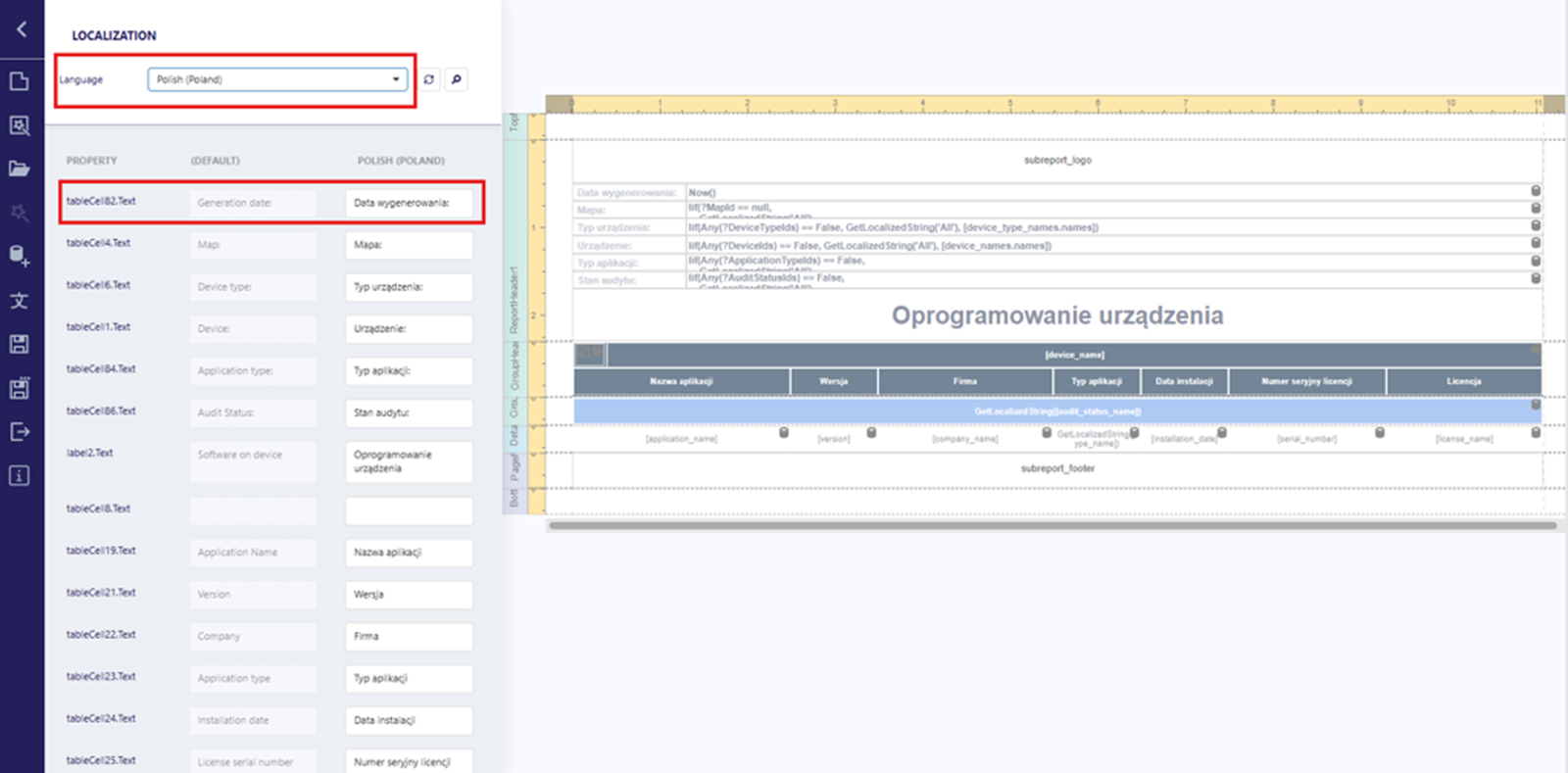
Task: Click database icon on the Now() row
Action: pos(1536,191)
